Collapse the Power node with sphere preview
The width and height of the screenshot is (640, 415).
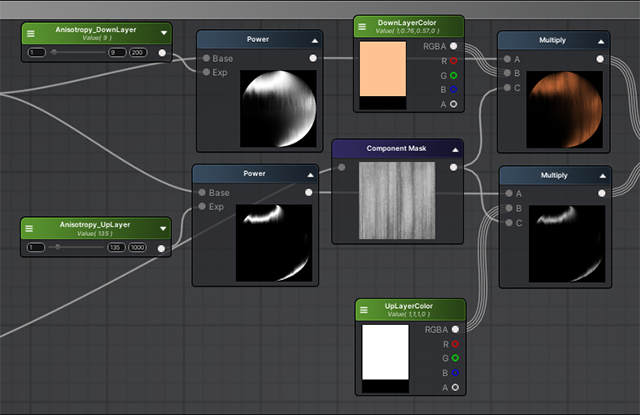click(x=314, y=41)
